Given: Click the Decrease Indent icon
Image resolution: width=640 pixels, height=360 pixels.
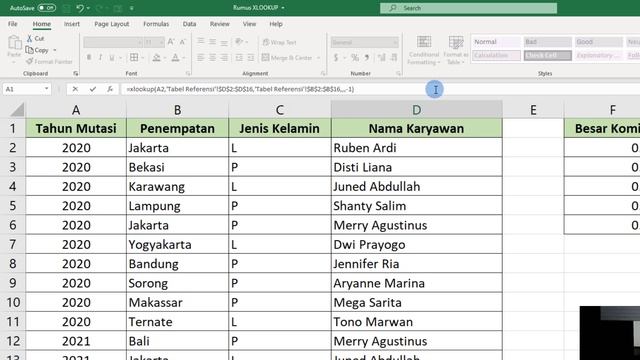Looking at the screenshot, I should 239,58.
